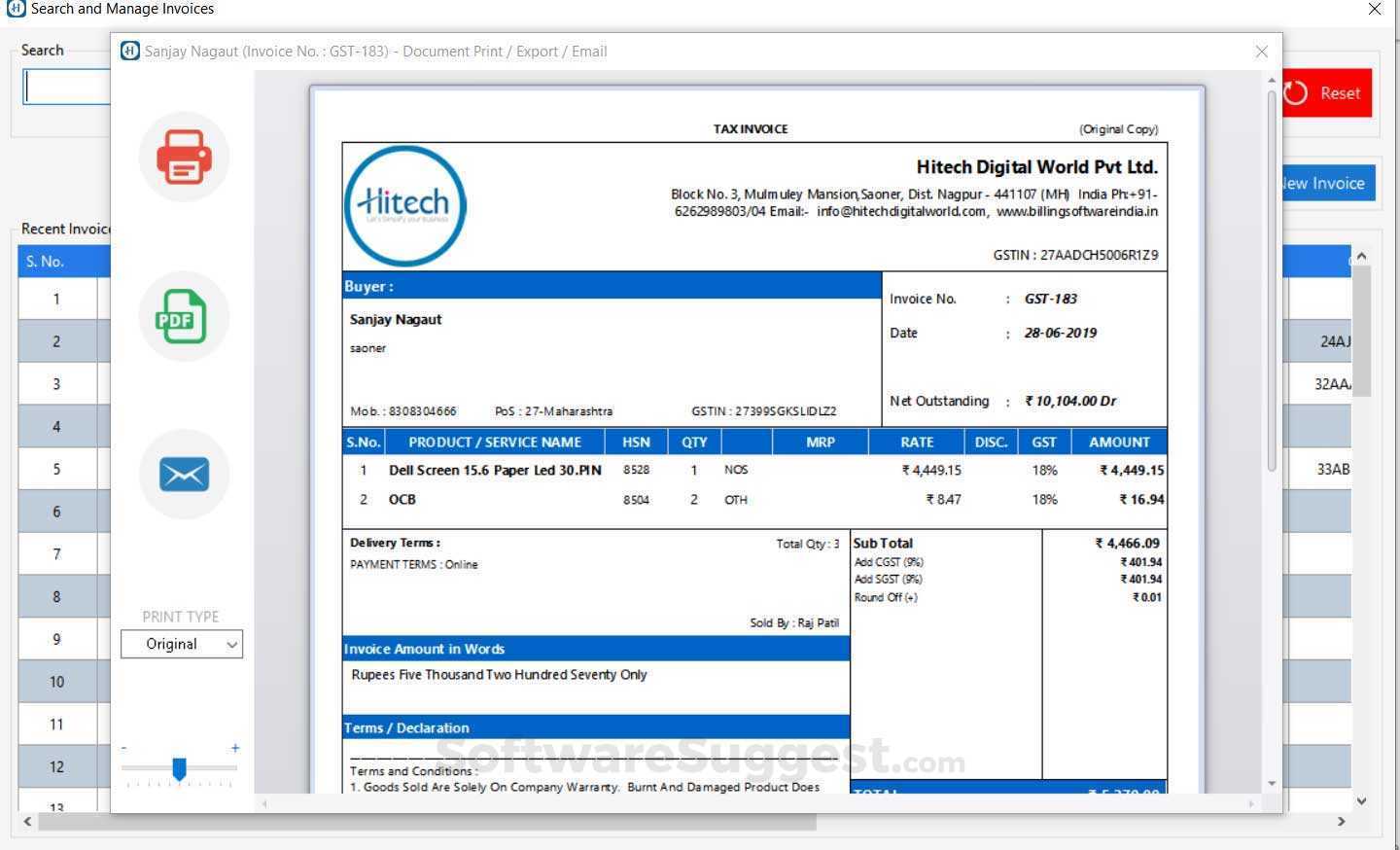Click the date 28-06-2019 on the invoice
Image resolution: width=1400 pixels, height=850 pixels.
tap(1060, 333)
